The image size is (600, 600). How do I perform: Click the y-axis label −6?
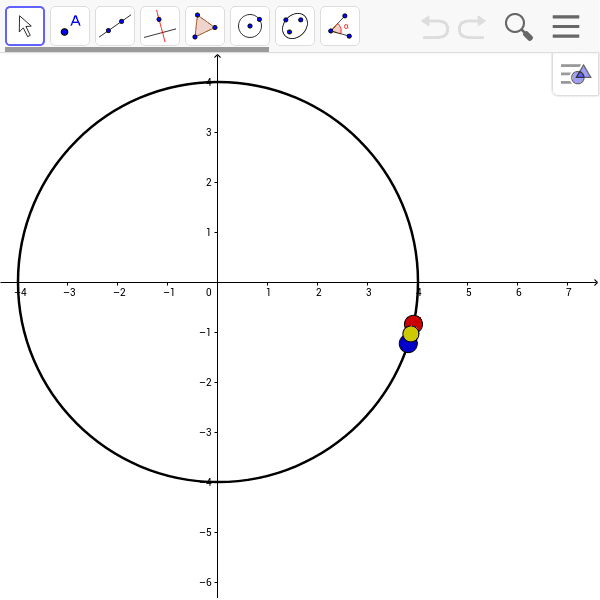[205, 582]
